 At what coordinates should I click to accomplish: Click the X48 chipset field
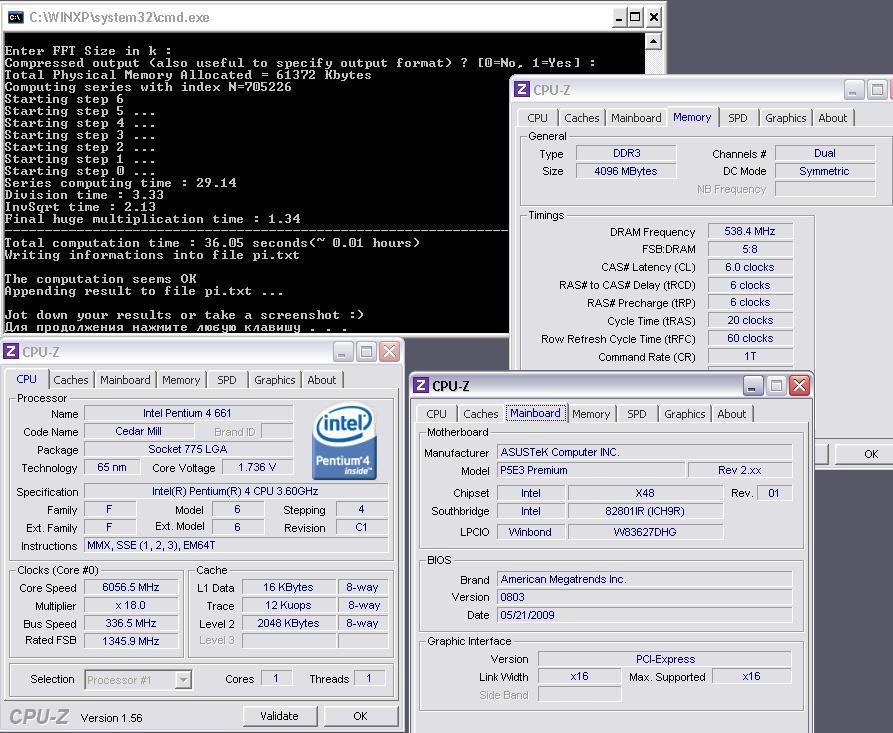[x=645, y=493]
